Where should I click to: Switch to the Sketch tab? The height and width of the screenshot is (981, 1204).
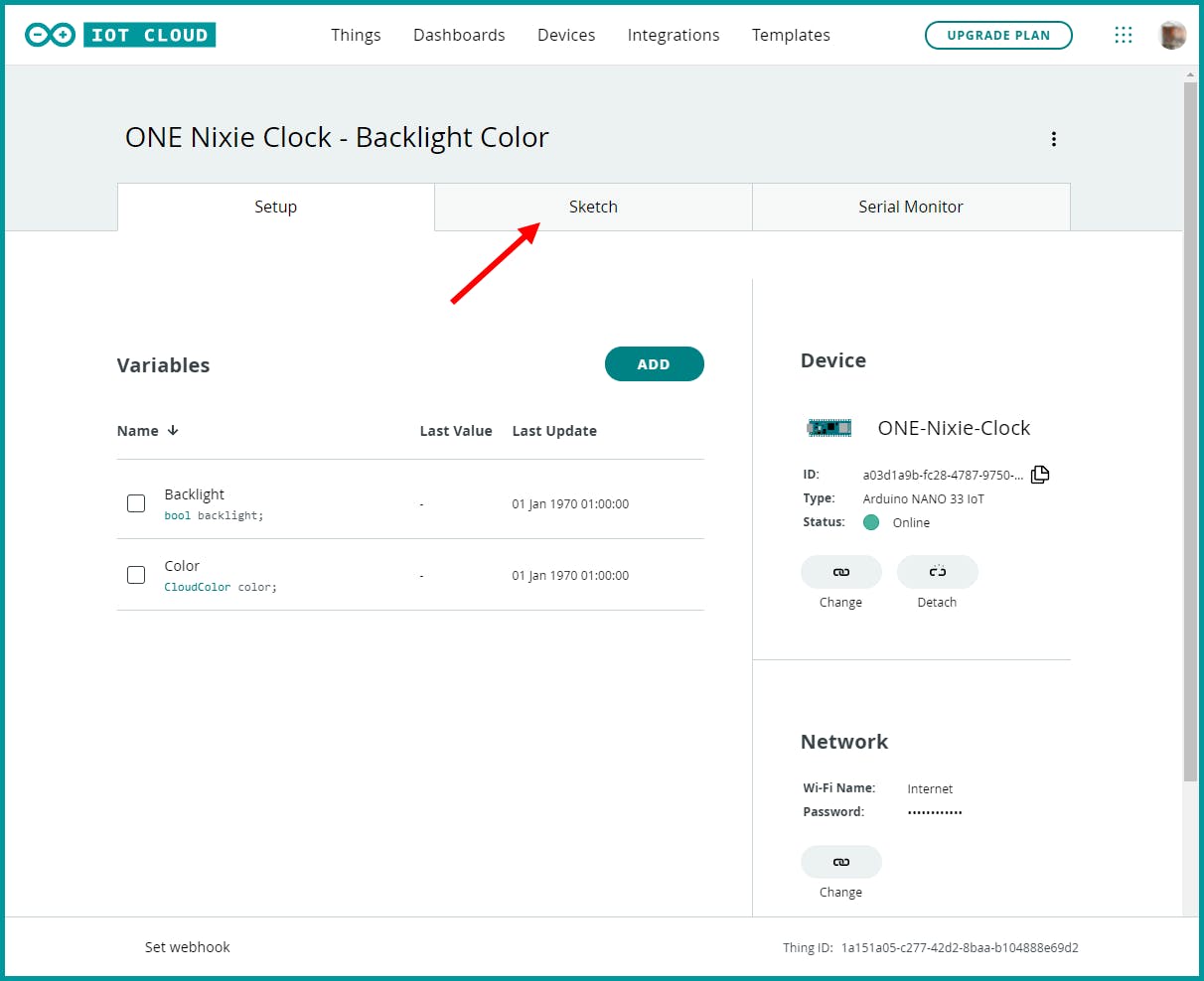[593, 207]
